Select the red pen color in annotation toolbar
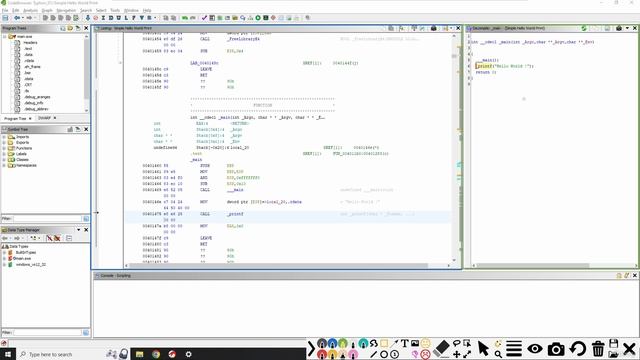Image resolution: width=640 pixels, height=360 pixels. tap(322, 354)
